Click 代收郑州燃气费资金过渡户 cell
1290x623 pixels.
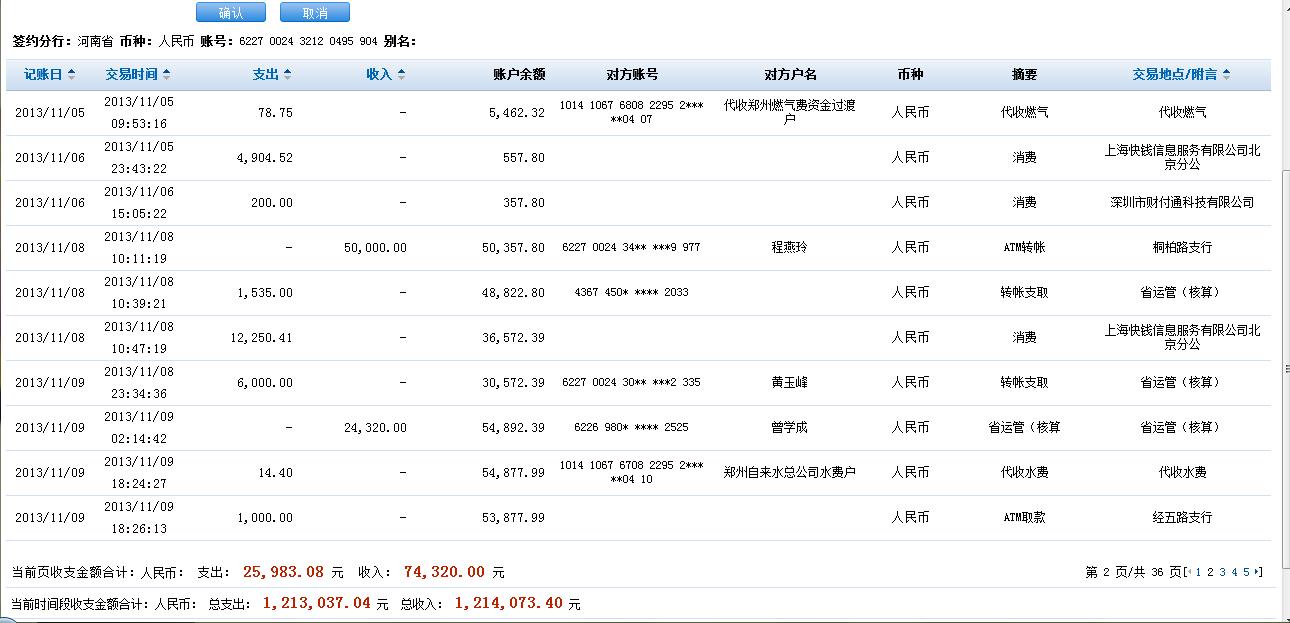click(x=789, y=112)
